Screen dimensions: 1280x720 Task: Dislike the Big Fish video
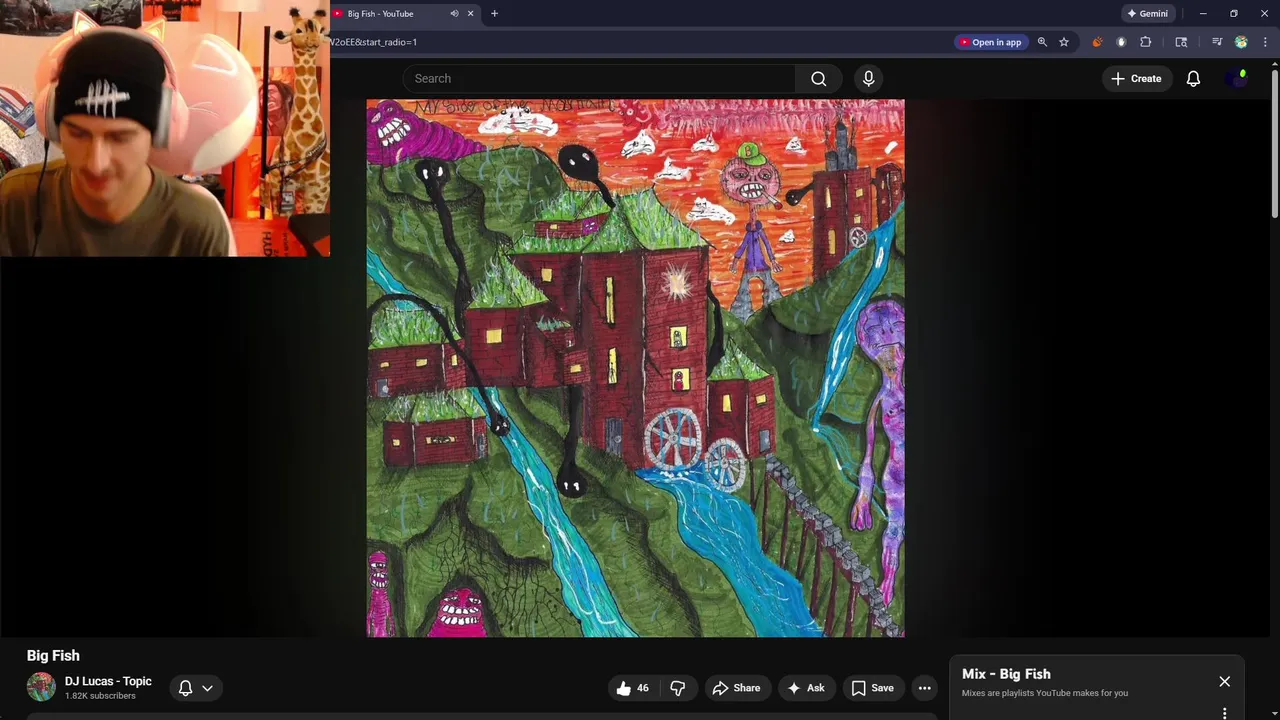pos(677,688)
